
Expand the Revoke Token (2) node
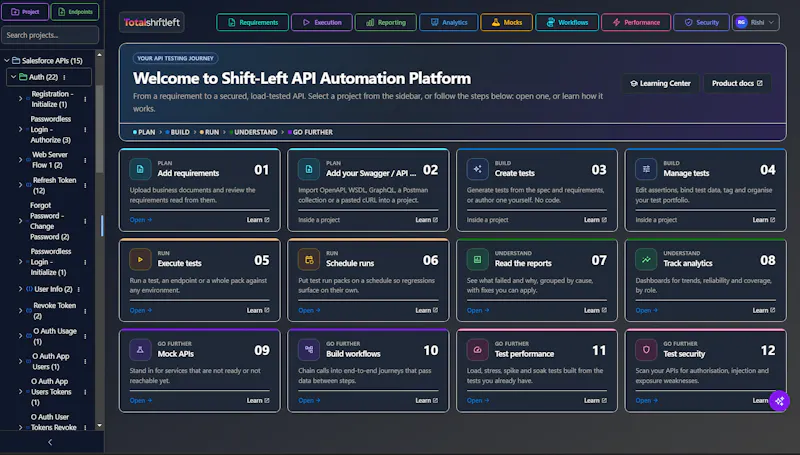pos(20,311)
